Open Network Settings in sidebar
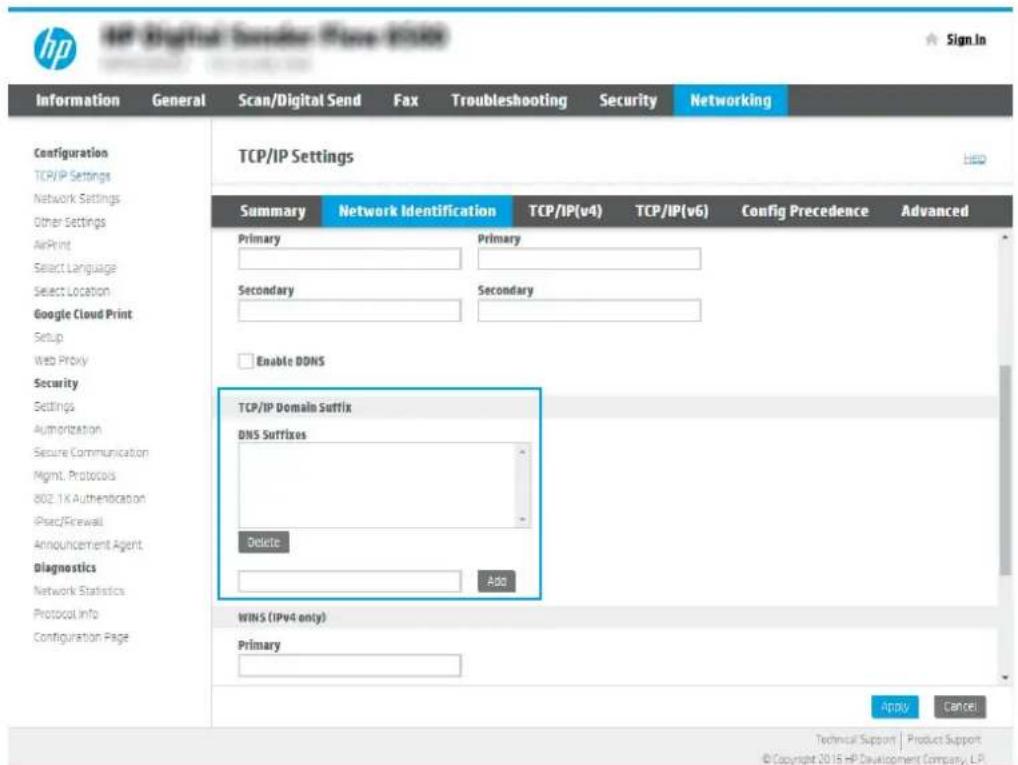Image resolution: width=1018 pixels, height=765 pixels. [x=77, y=199]
